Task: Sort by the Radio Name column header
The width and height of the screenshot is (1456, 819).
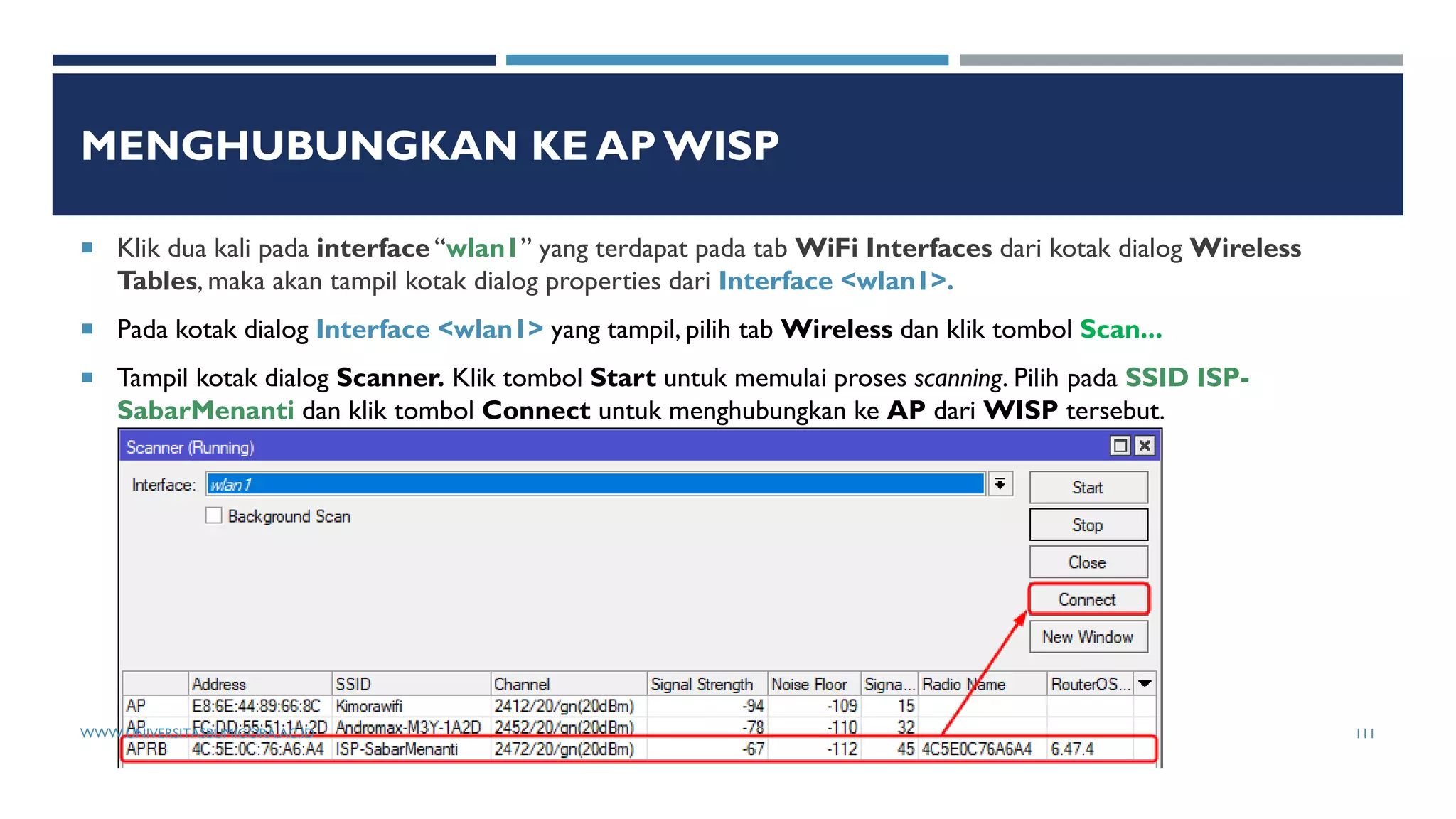Action: tap(983, 684)
